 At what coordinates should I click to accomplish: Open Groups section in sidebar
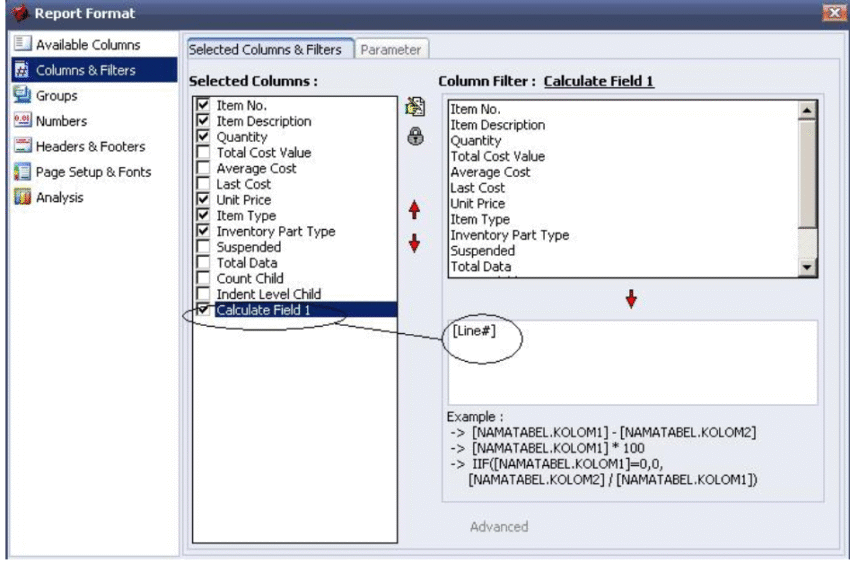[57, 95]
